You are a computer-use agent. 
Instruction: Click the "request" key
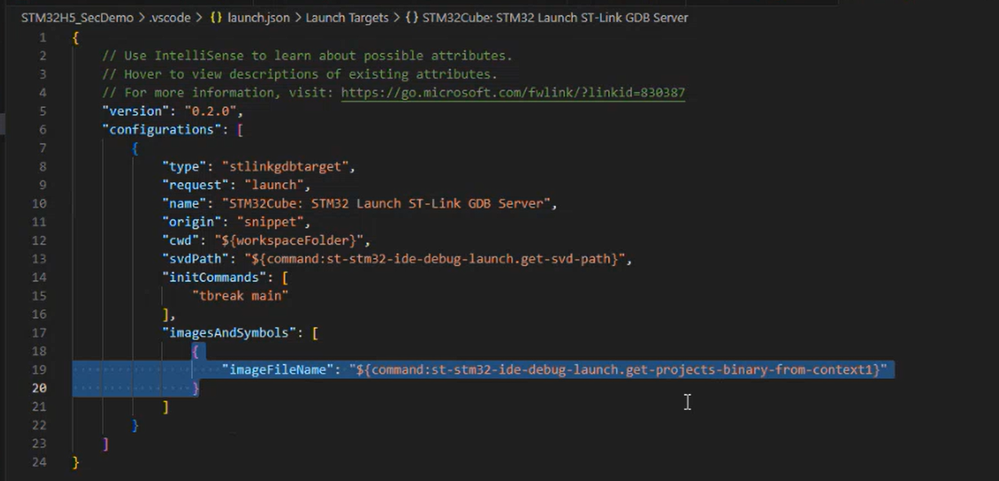(196, 185)
